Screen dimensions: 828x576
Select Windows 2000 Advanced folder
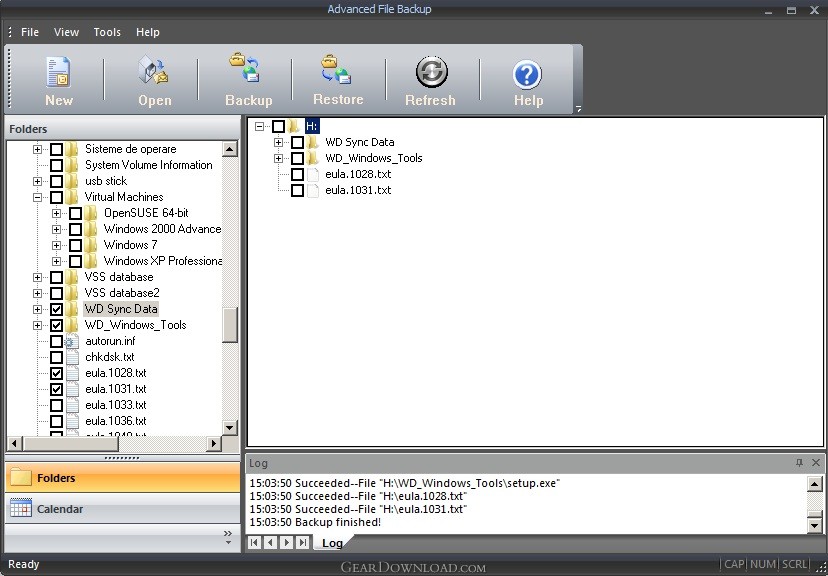[x=162, y=229]
